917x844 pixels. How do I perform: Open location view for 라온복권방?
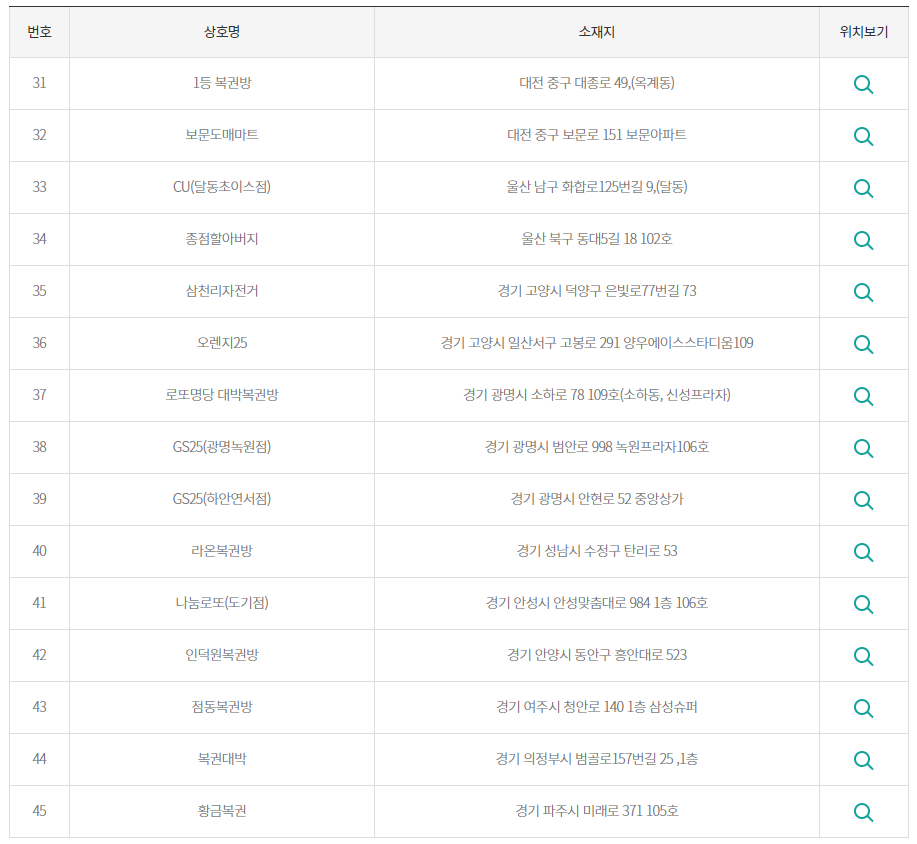point(863,553)
